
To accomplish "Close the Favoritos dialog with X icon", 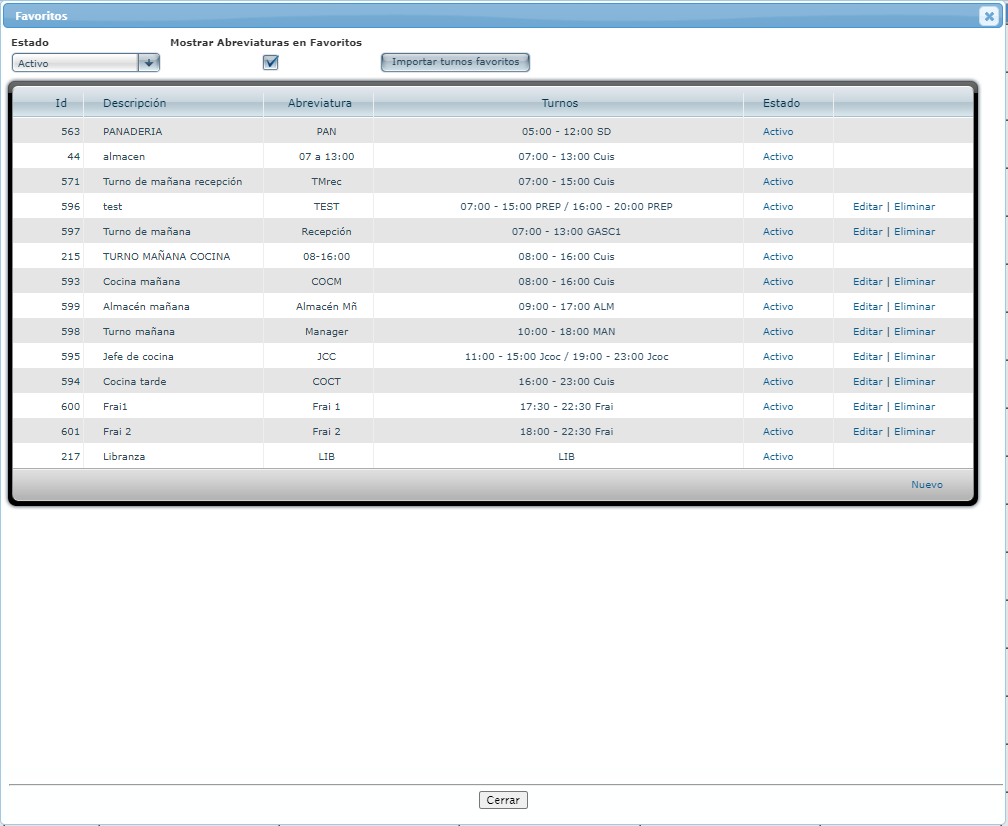I will pos(988,16).
